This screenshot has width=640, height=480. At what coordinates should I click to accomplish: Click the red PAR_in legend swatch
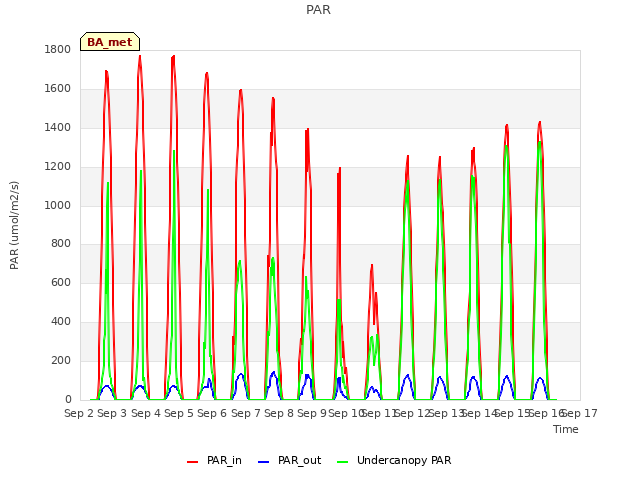[x=192, y=462]
